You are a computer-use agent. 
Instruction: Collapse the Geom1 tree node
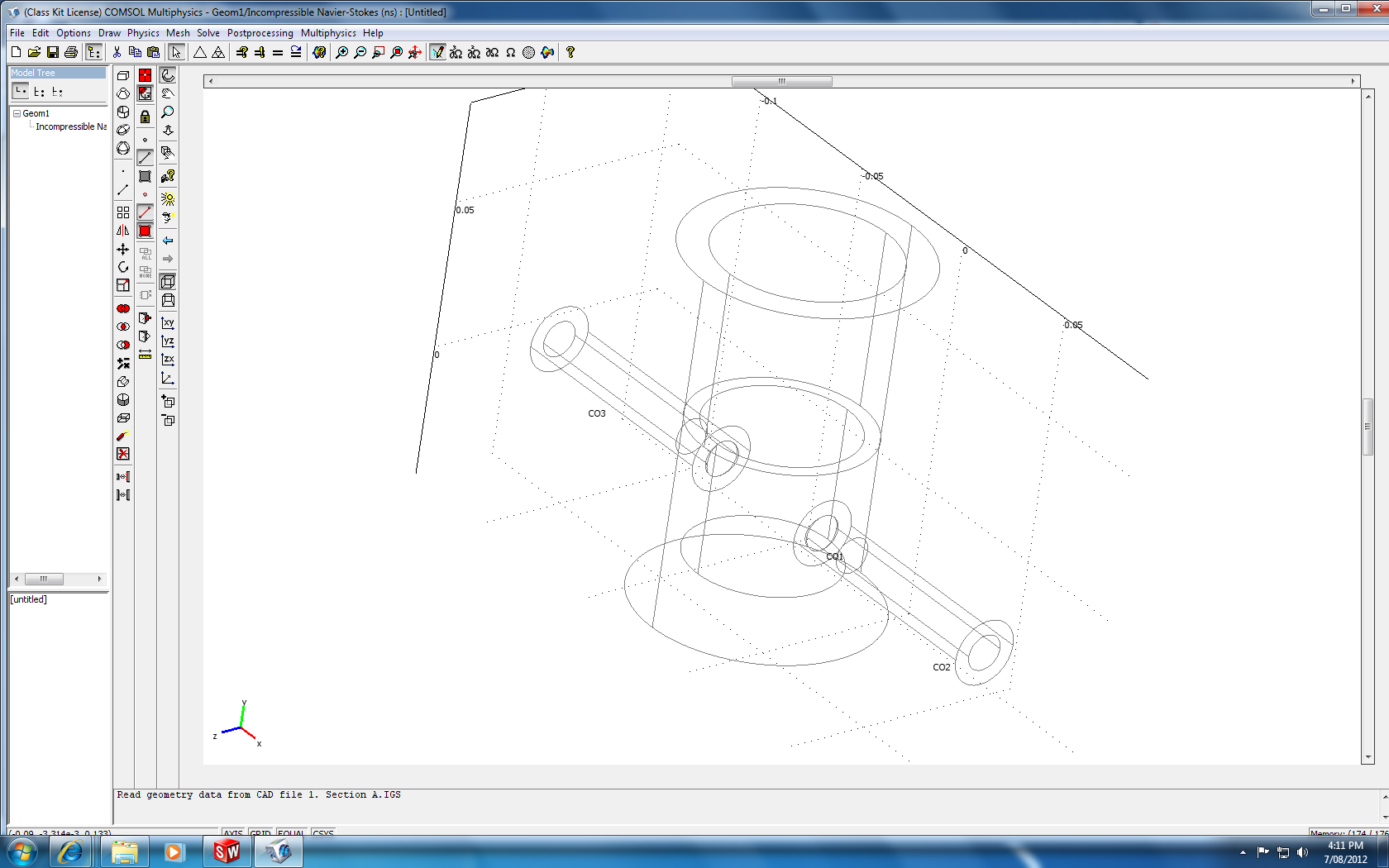coord(17,113)
